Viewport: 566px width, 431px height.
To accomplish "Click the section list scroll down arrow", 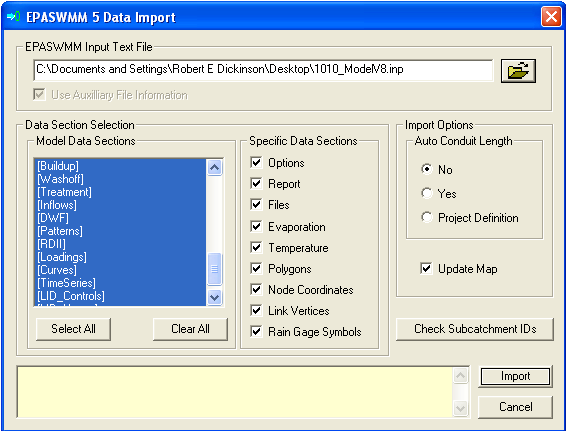I will point(215,297).
